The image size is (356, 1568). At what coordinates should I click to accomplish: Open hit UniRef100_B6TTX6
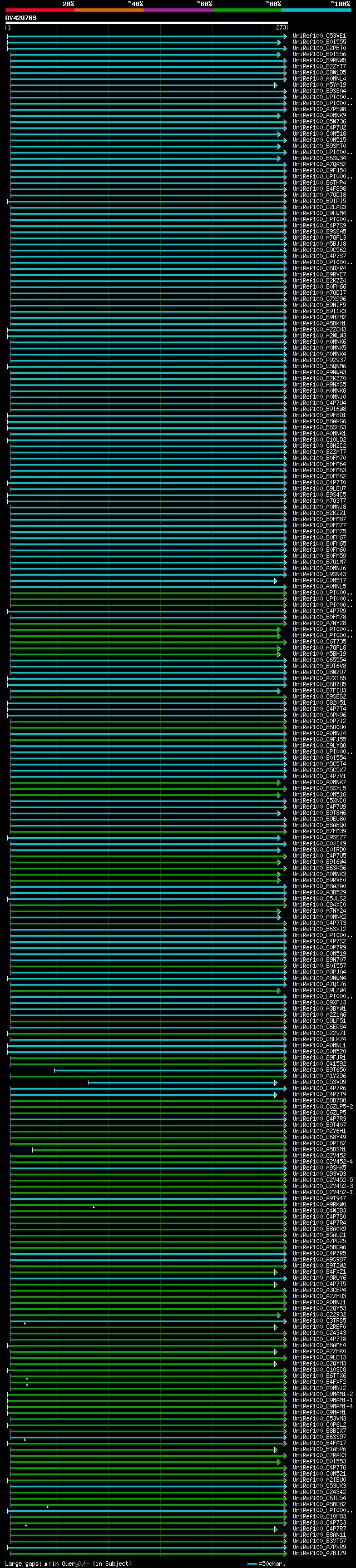point(319,1376)
